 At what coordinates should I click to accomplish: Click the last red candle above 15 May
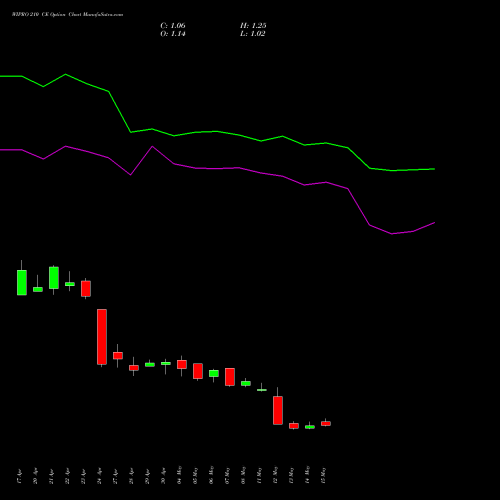[326, 424]
